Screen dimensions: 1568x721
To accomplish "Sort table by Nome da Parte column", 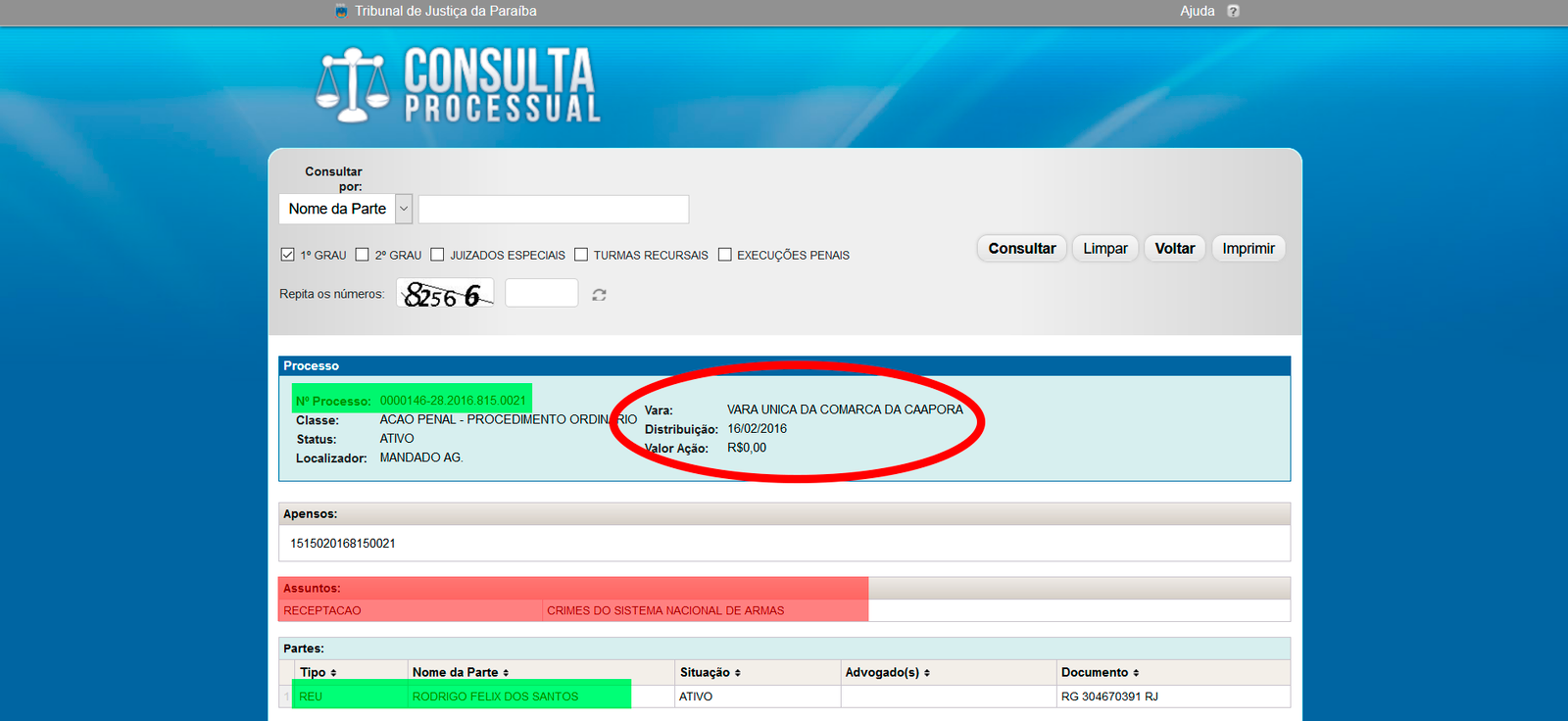I will [x=461, y=672].
